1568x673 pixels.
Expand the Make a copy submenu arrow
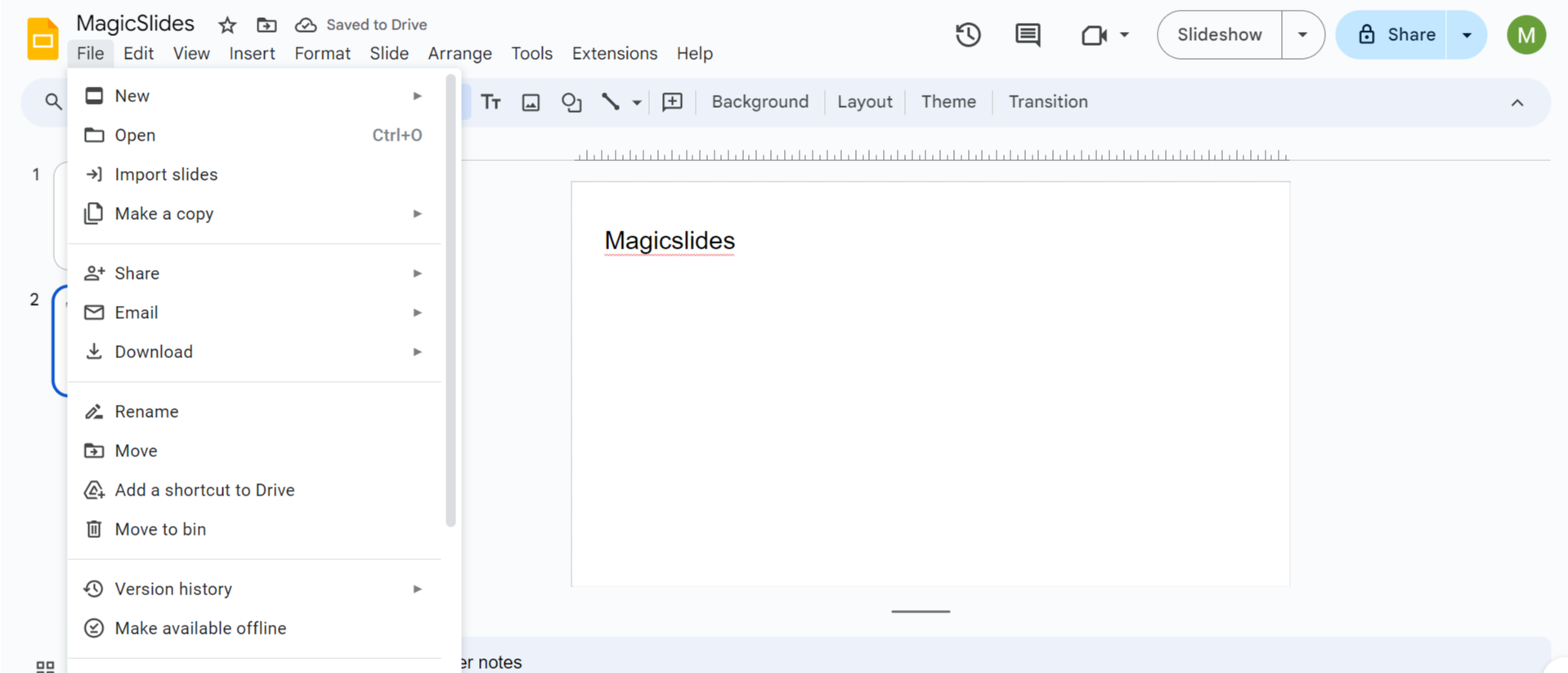(x=417, y=213)
